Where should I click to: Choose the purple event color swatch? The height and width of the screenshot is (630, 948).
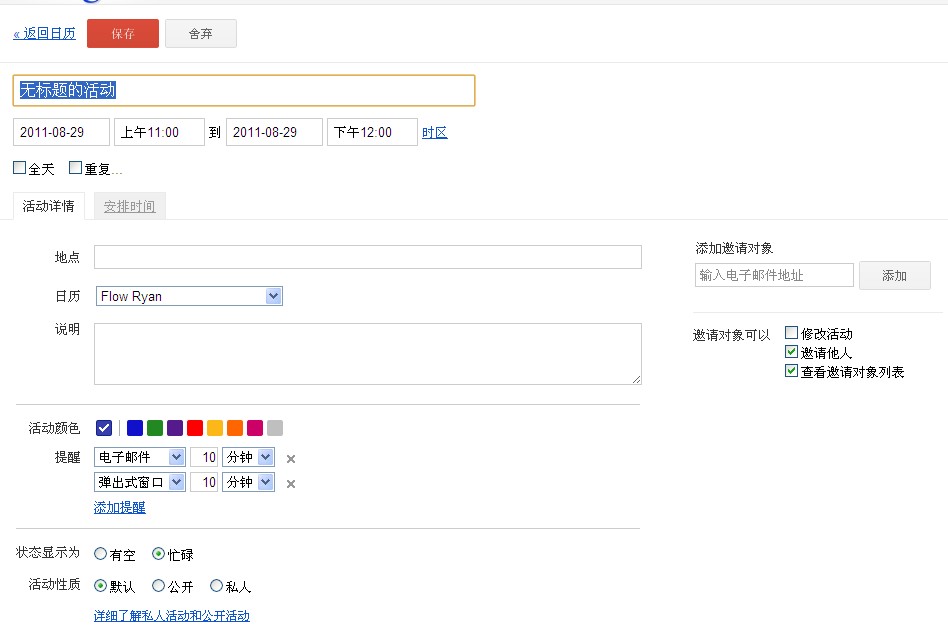(175, 428)
